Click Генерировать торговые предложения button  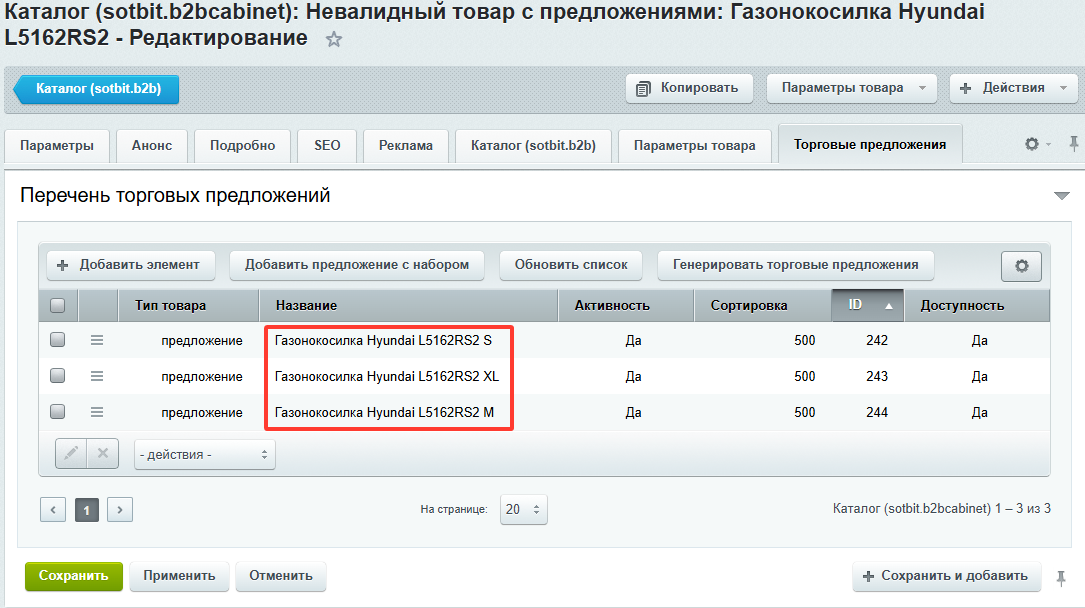click(796, 265)
